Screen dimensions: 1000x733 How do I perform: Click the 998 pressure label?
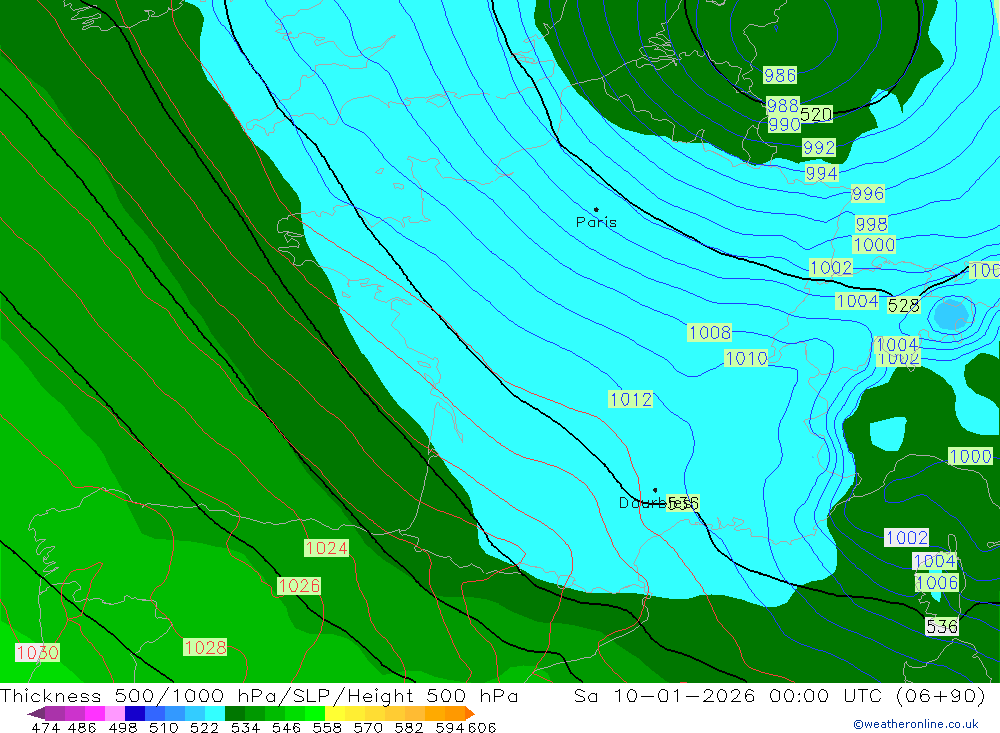871,225
